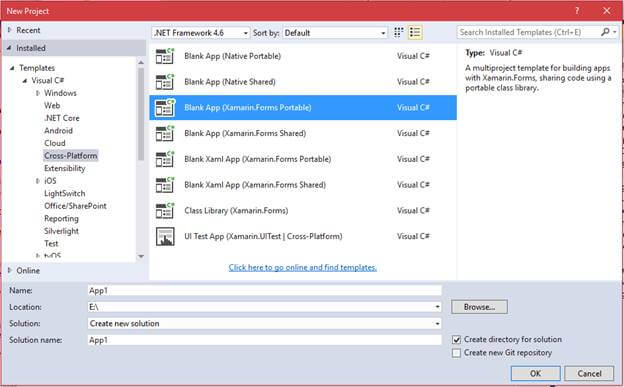Select Test in the templates tree

[x=51, y=244]
